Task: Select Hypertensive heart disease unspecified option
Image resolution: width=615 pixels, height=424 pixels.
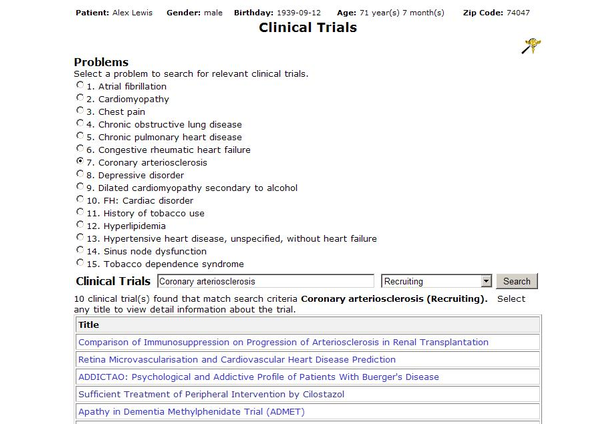Action: [x=80, y=237]
